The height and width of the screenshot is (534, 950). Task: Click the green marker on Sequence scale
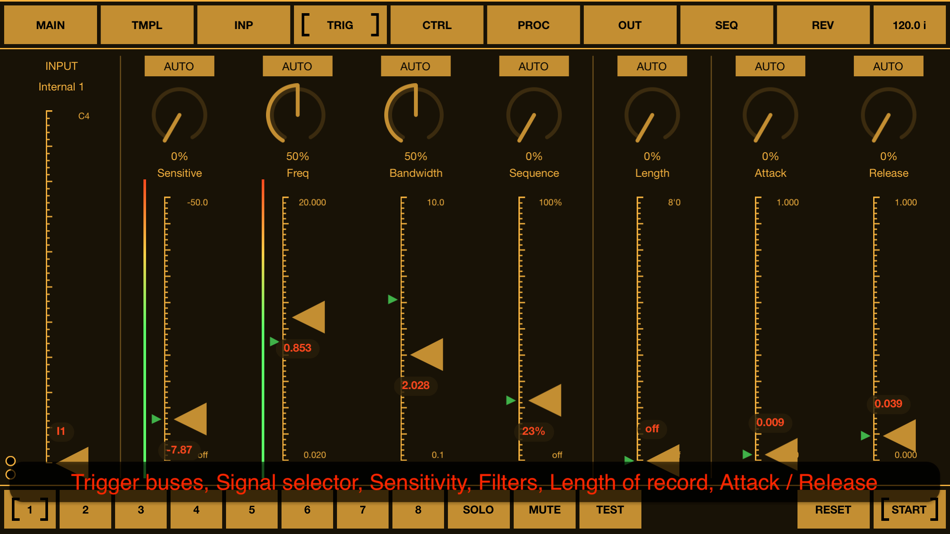(x=511, y=401)
